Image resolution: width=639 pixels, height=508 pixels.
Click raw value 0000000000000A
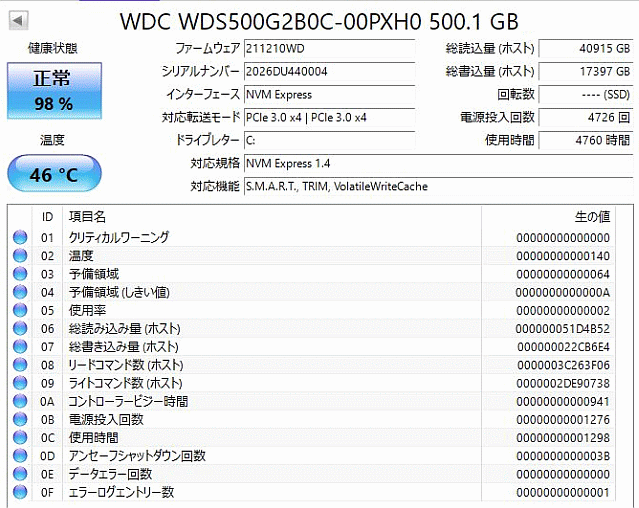pos(563,292)
